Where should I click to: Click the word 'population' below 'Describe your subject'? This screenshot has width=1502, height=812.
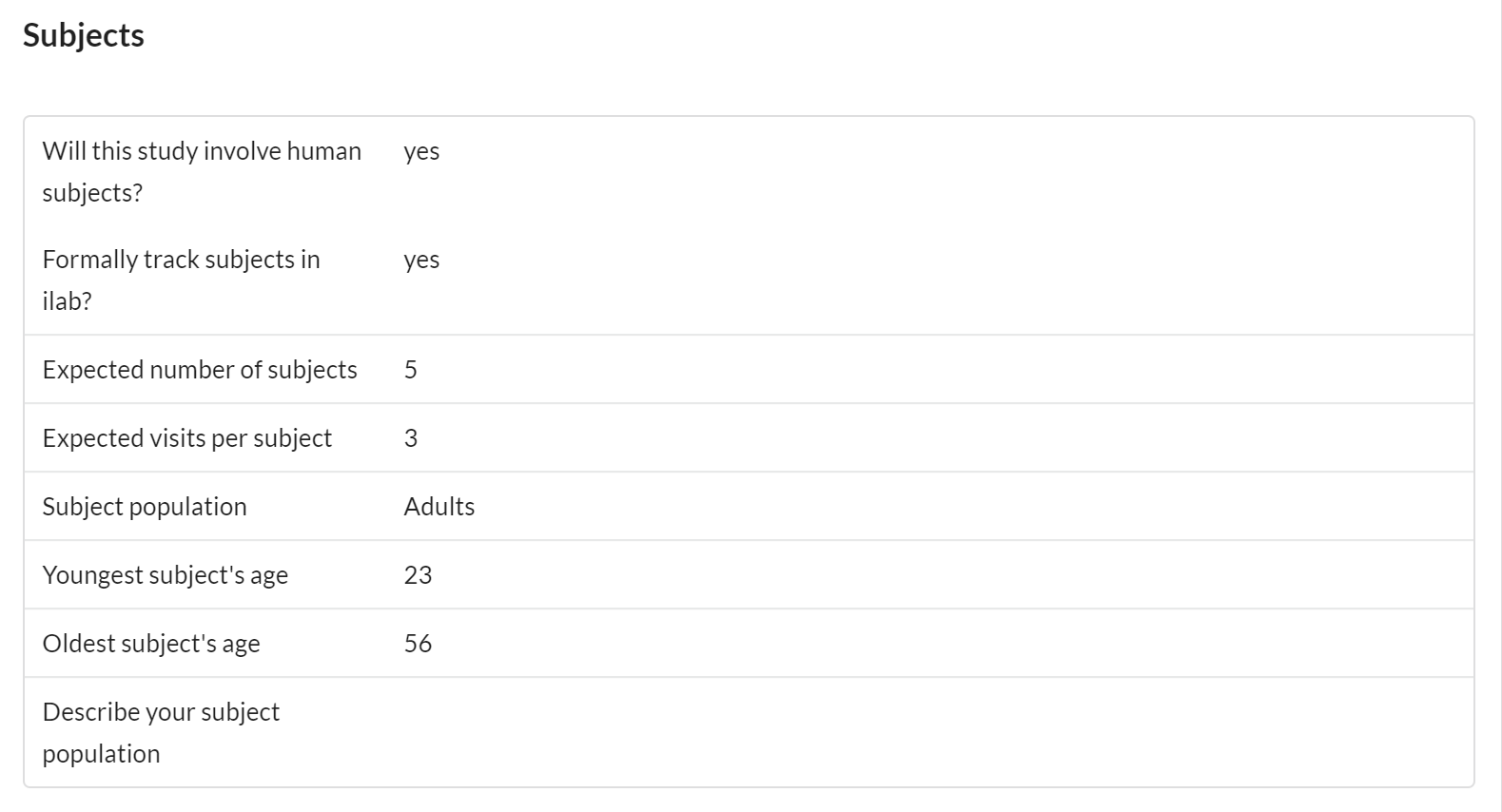(x=101, y=754)
